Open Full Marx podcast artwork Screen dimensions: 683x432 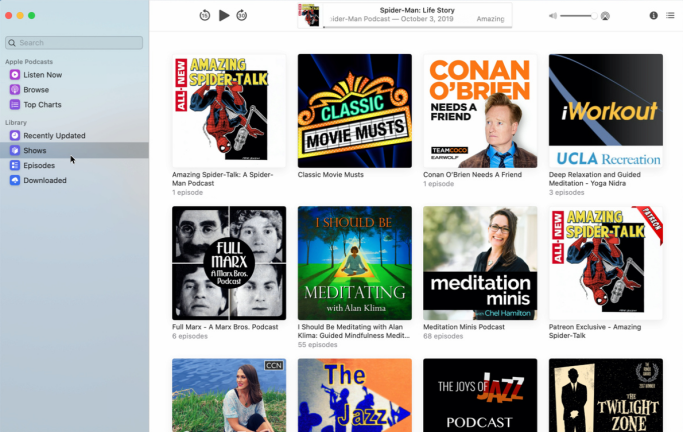point(229,263)
